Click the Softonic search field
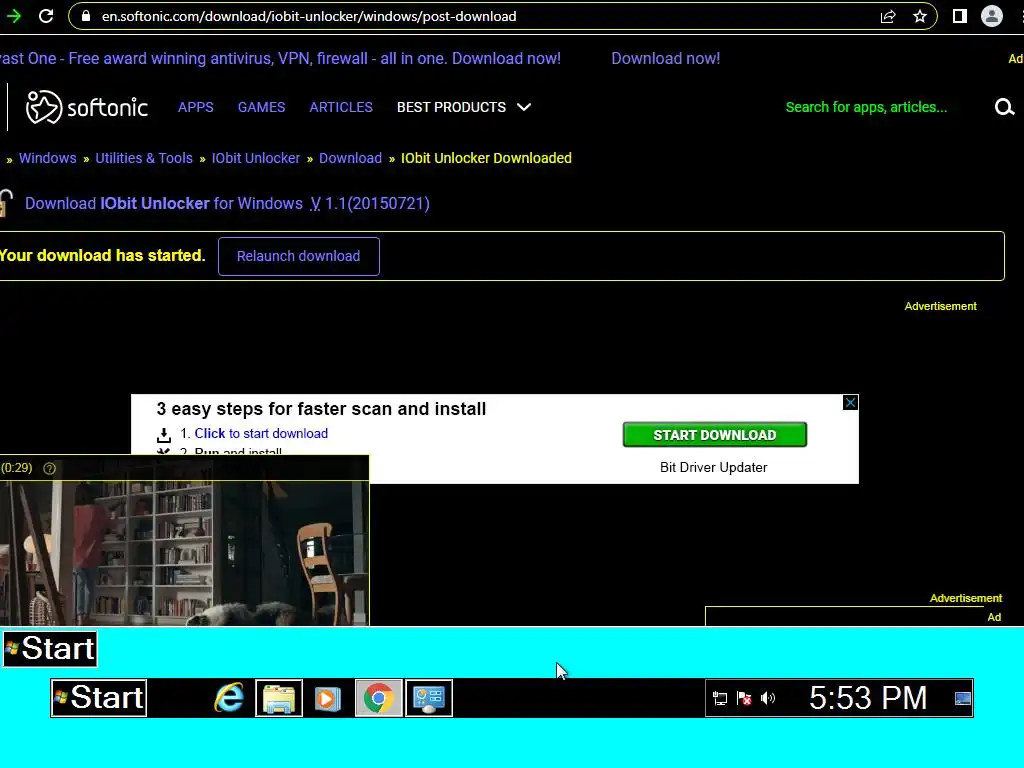 coord(866,107)
